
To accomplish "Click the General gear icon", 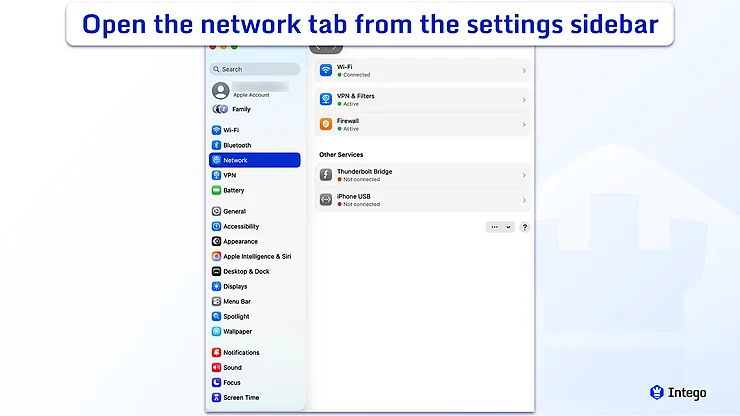I will click(x=216, y=212).
